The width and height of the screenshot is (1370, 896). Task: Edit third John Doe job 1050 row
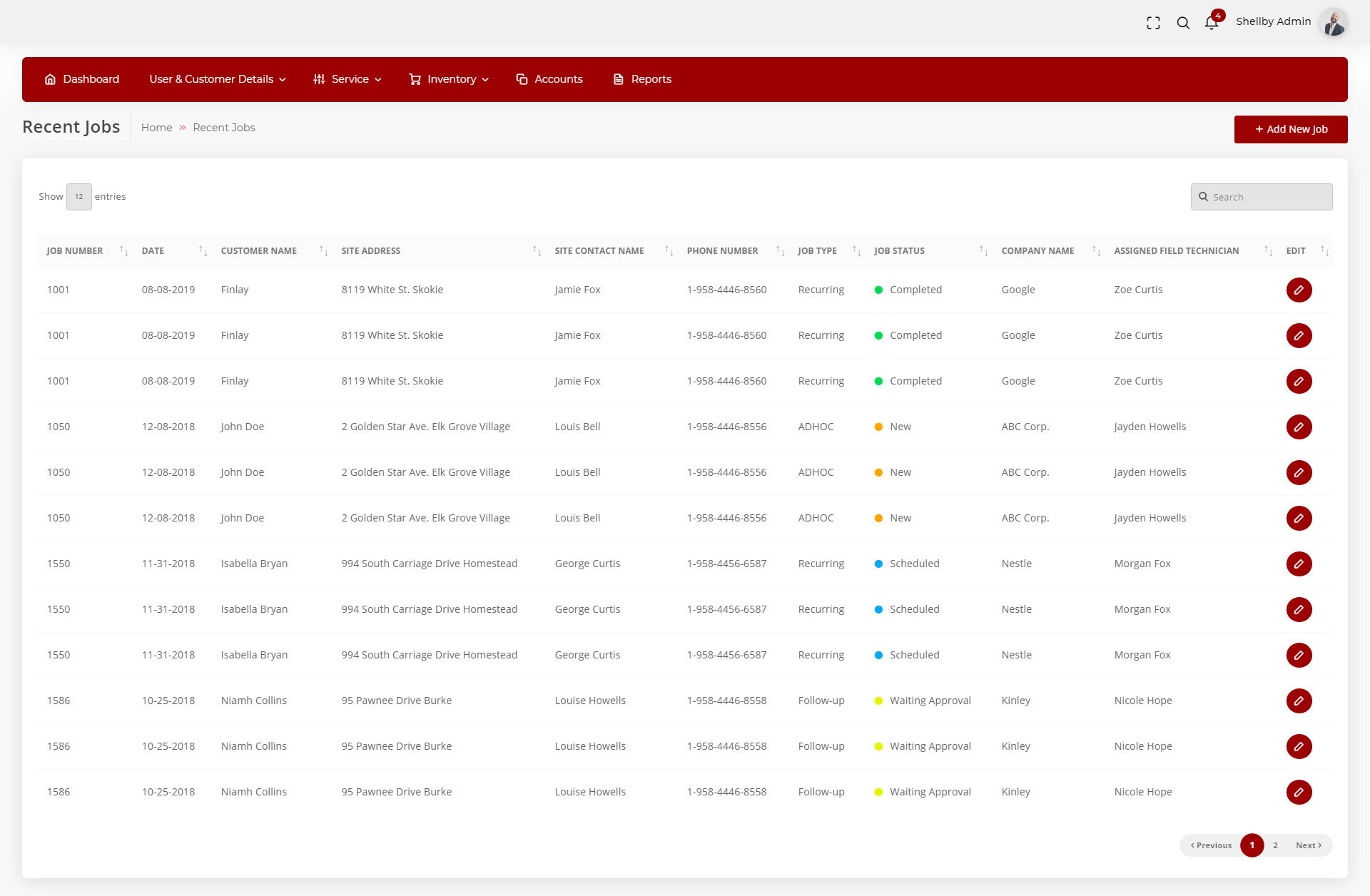[1299, 519]
